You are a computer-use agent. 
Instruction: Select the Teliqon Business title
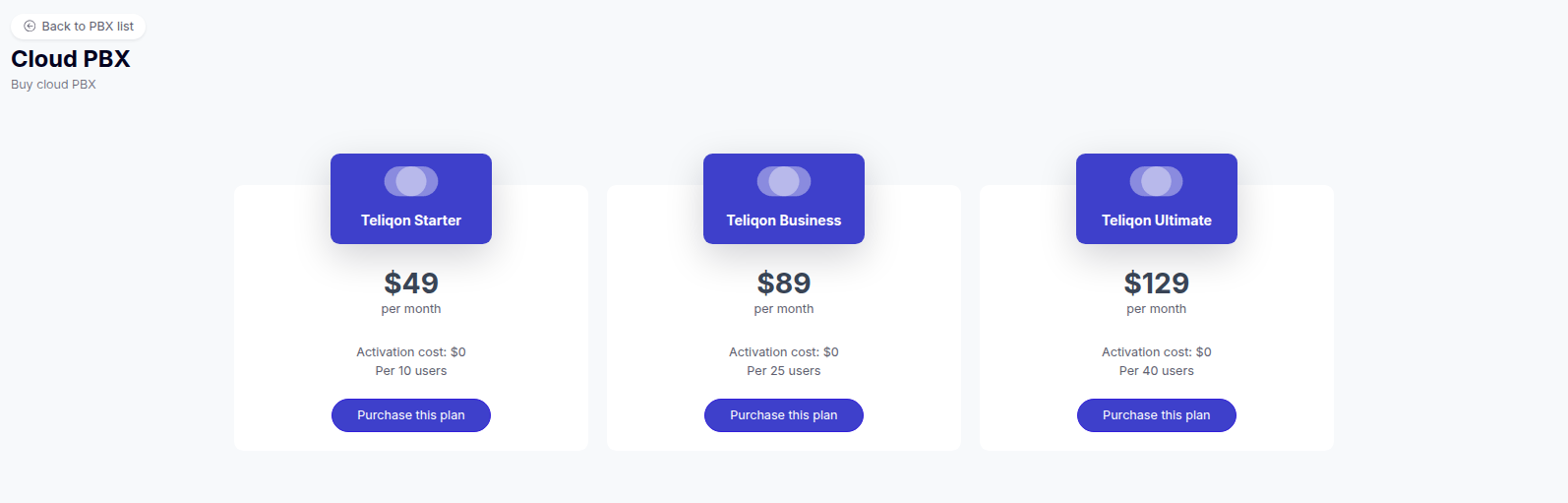784,220
